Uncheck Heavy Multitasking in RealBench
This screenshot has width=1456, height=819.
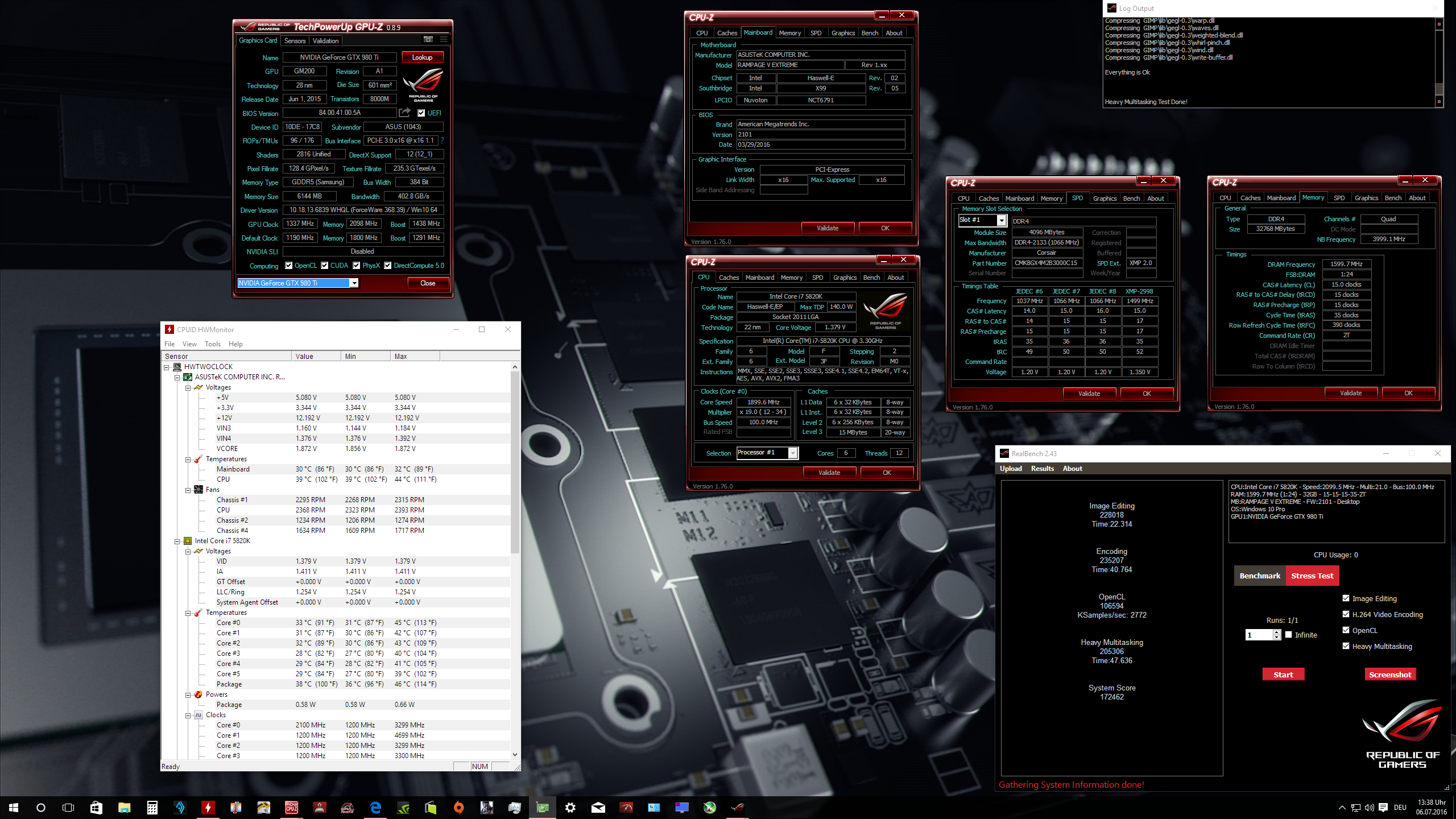point(1346,646)
